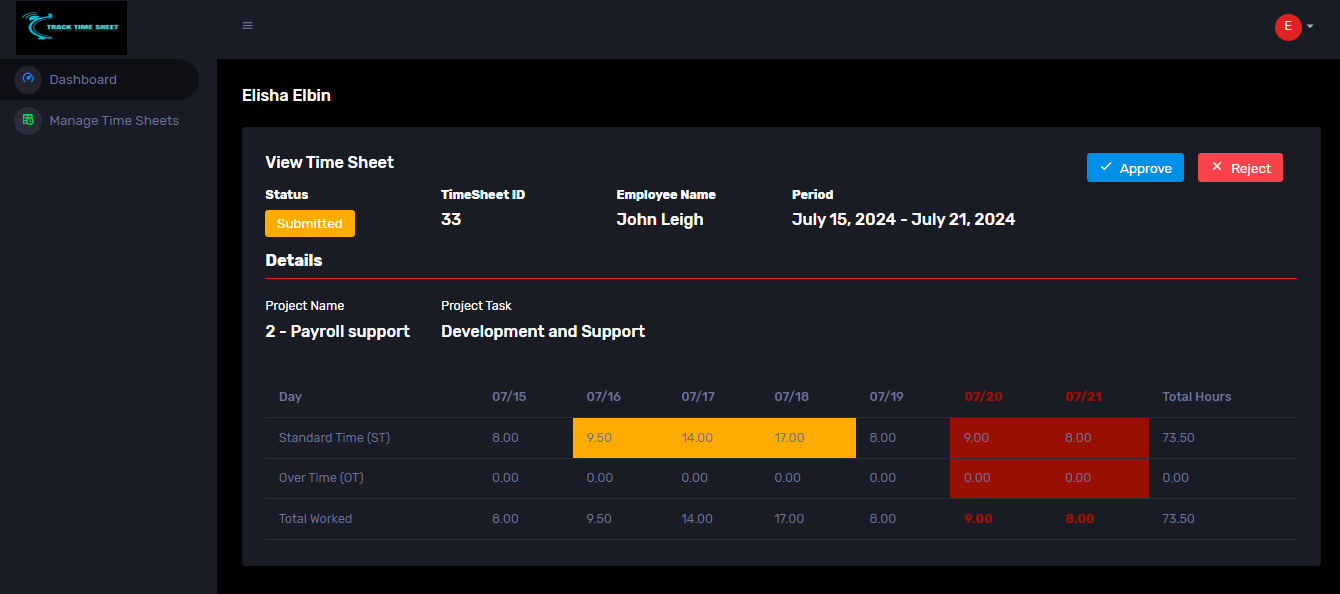1340x594 pixels.
Task: Toggle the hamburger sidebar menu icon
Action: point(248,26)
